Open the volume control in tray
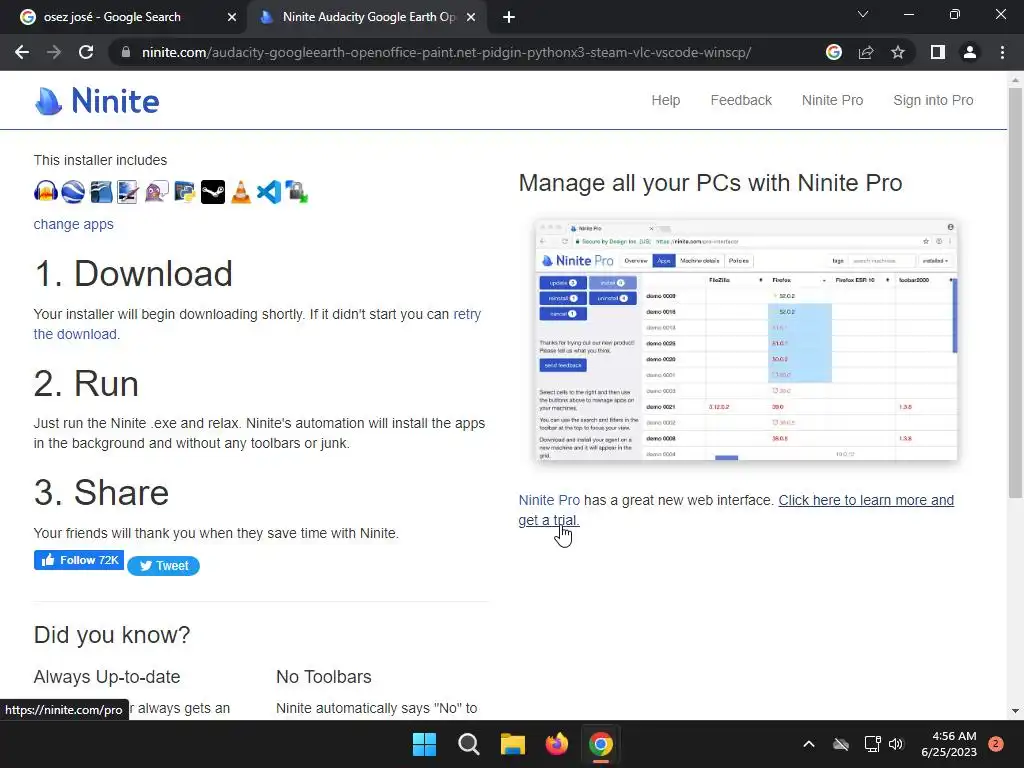The width and height of the screenshot is (1024, 768). point(896,744)
